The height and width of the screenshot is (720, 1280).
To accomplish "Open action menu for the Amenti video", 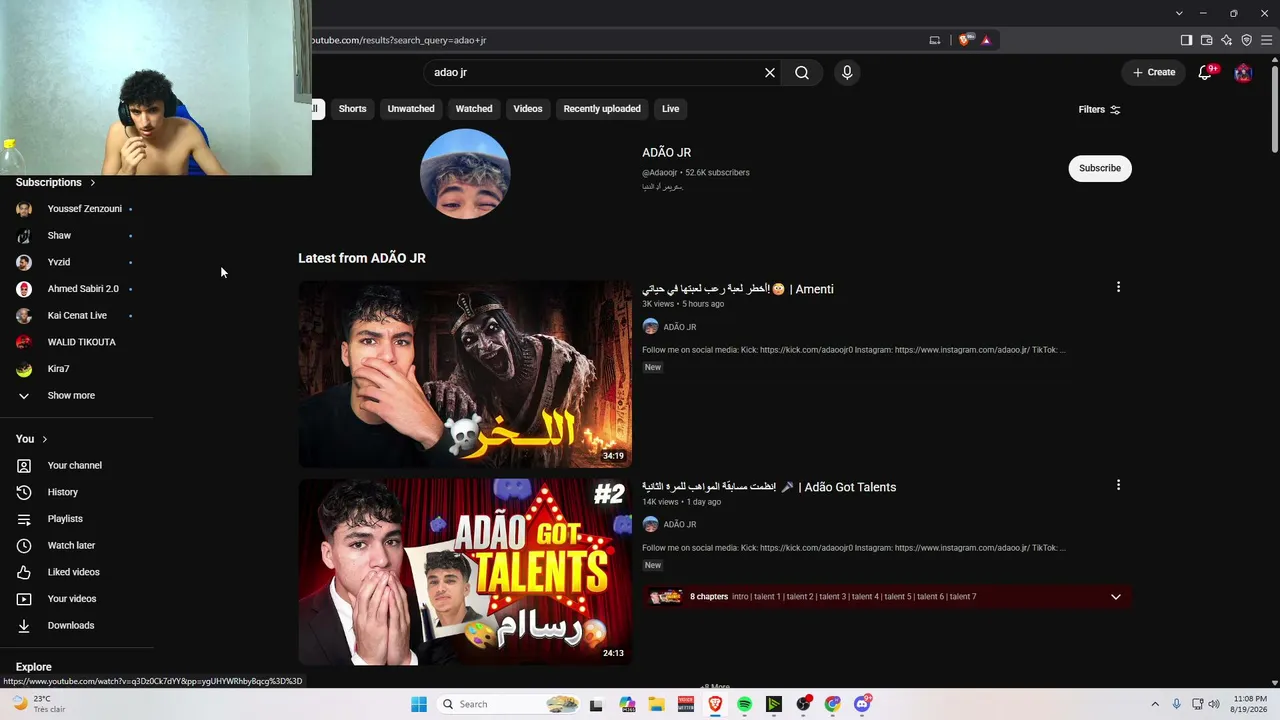I will coord(1118,287).
